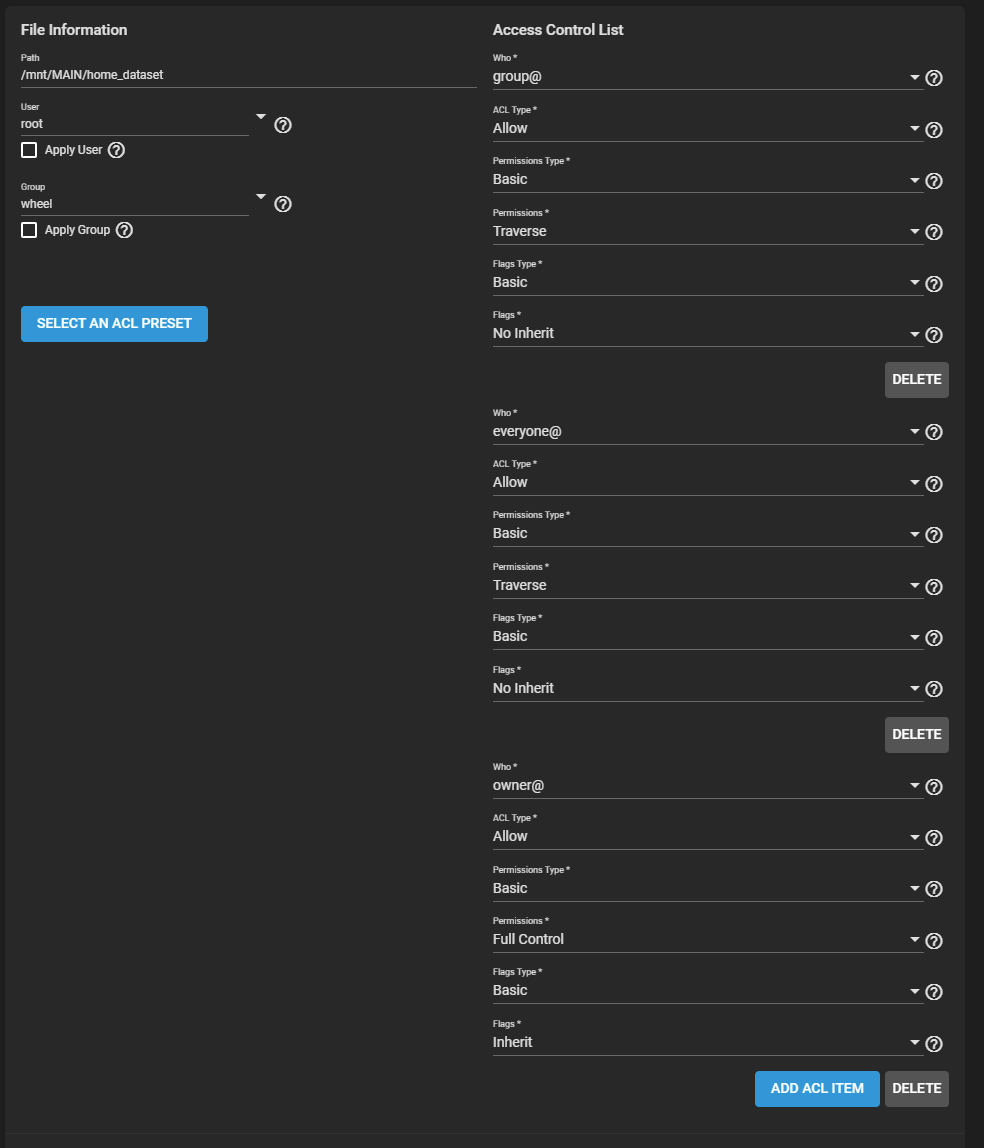Expand the Group dropdown showing wheel
The image size is (984, 1148).
[x=144, y=204]
